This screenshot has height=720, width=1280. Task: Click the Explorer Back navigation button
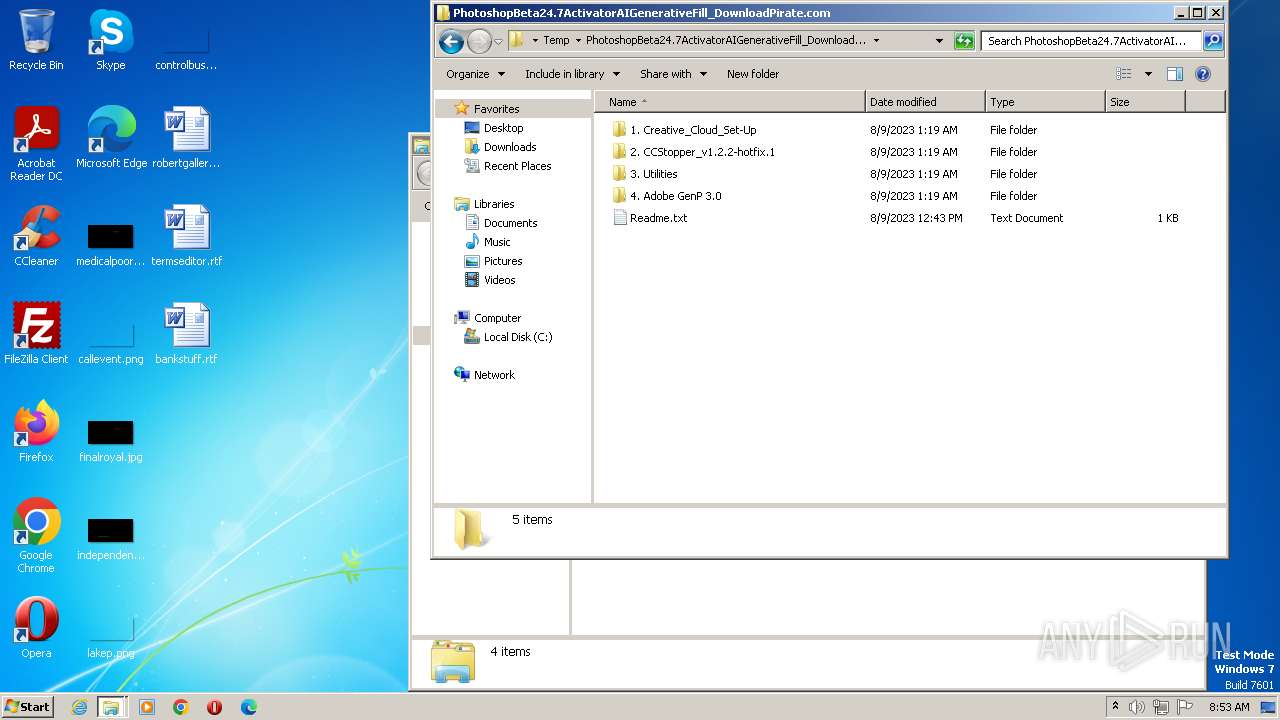pyautogui.click(x=451, y=41)
